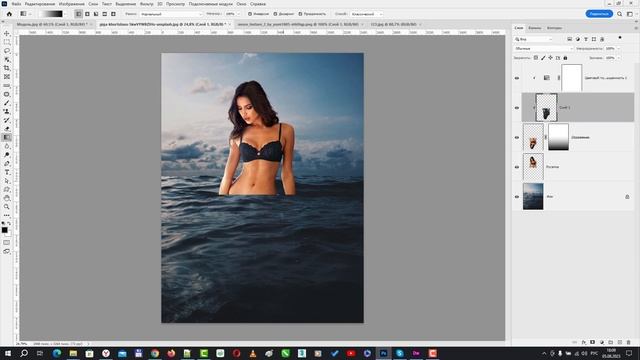
Task: Open the gradient picker dropdown arrow
Action: [x=66, y=14]
